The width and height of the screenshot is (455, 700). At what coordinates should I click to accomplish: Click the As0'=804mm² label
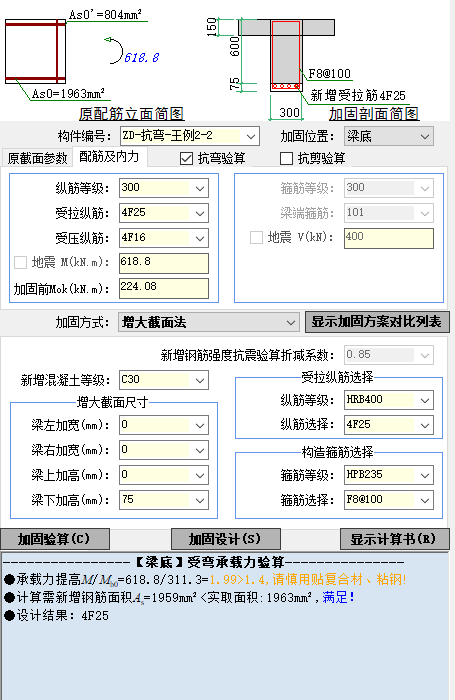click(105, 15)
